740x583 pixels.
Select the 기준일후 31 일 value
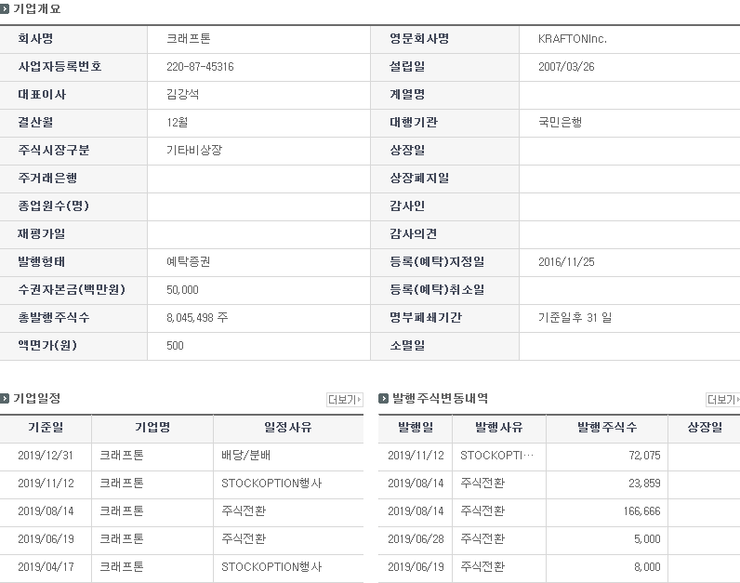(575, 317)
